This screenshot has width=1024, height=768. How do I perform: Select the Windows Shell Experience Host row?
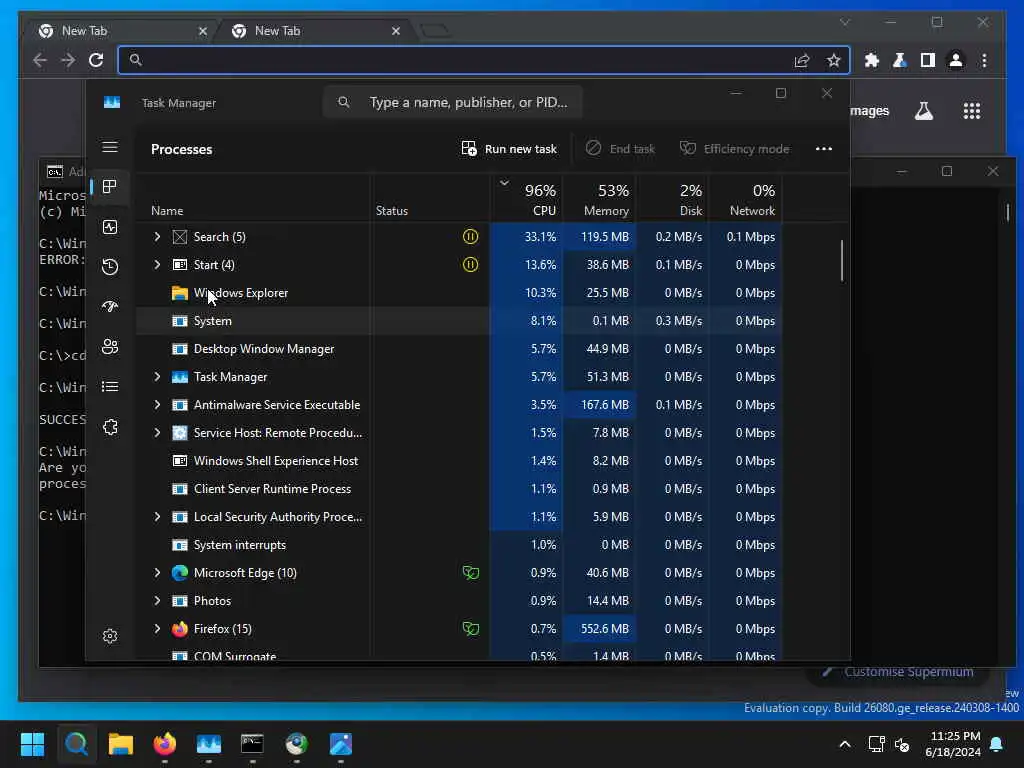coord(458,460)
